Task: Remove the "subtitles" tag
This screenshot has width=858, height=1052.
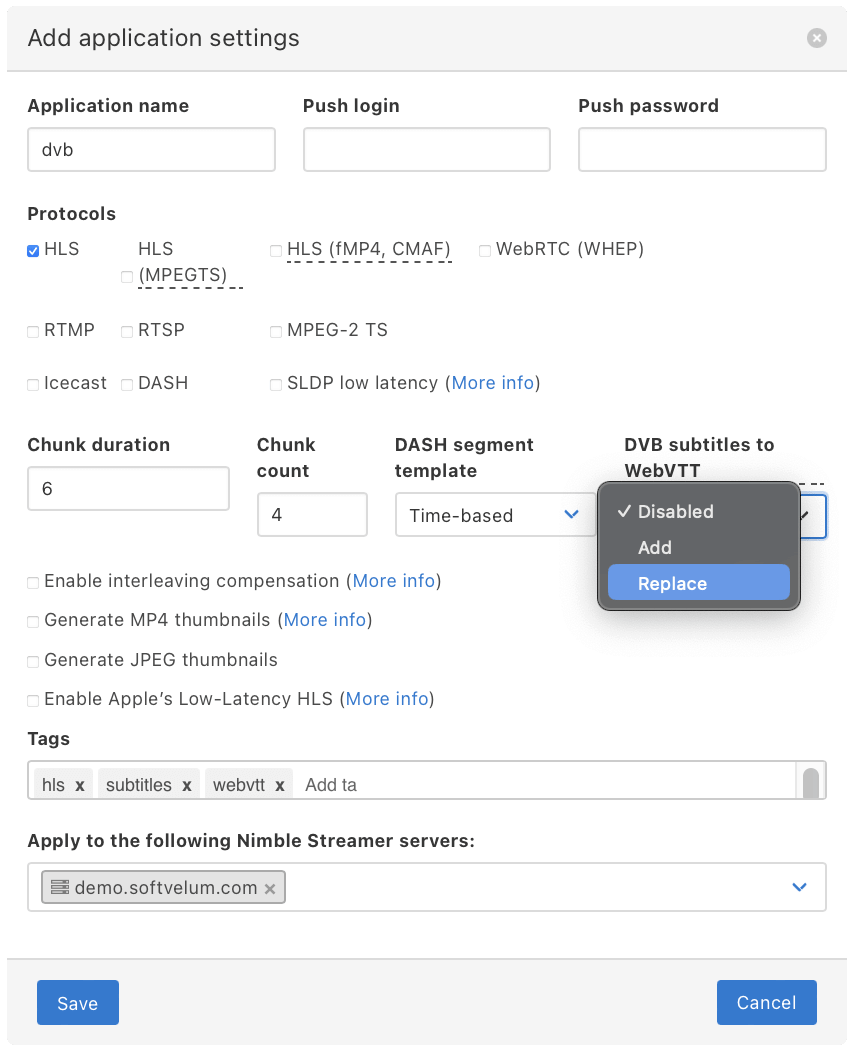Action: (x=186, y=784)
